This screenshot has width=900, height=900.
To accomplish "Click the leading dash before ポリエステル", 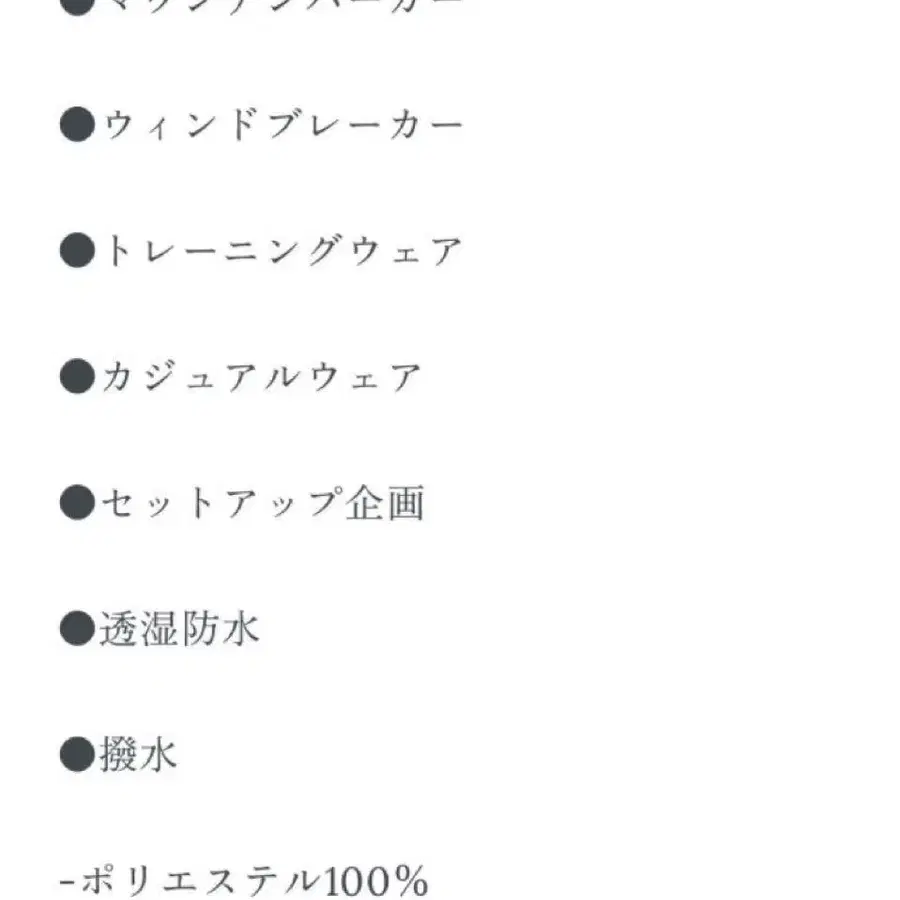I will [x=67, y=883].
